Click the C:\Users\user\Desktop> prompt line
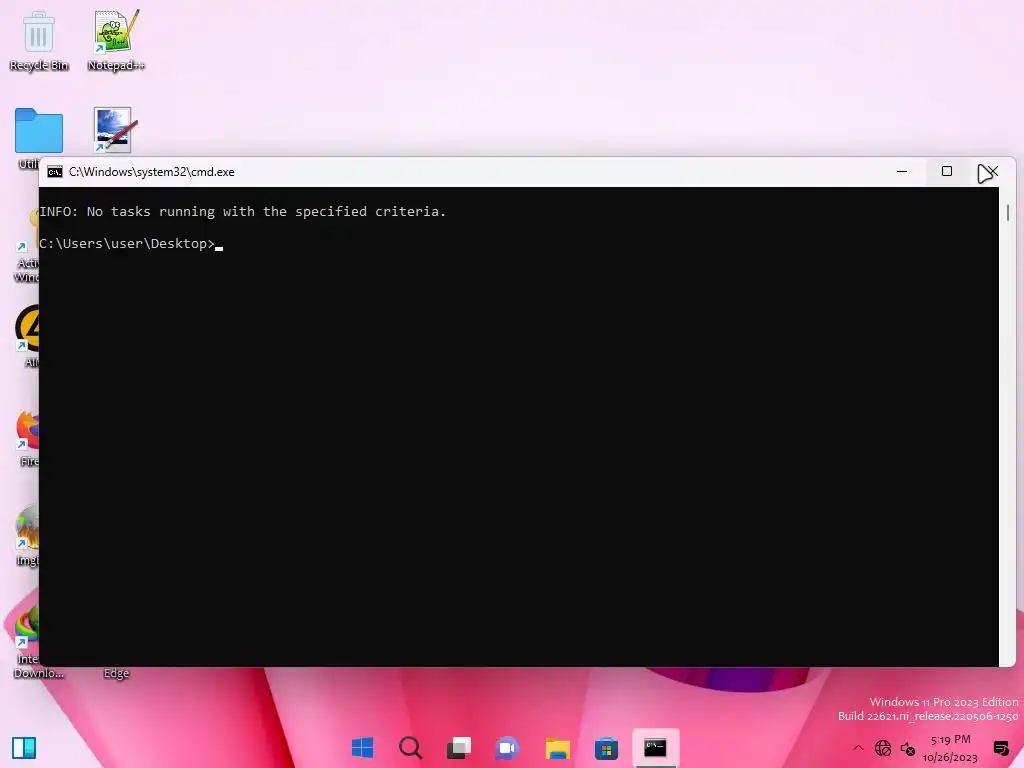The width and height of the screenshot is (1024, 768). click(x=131, y=244)
